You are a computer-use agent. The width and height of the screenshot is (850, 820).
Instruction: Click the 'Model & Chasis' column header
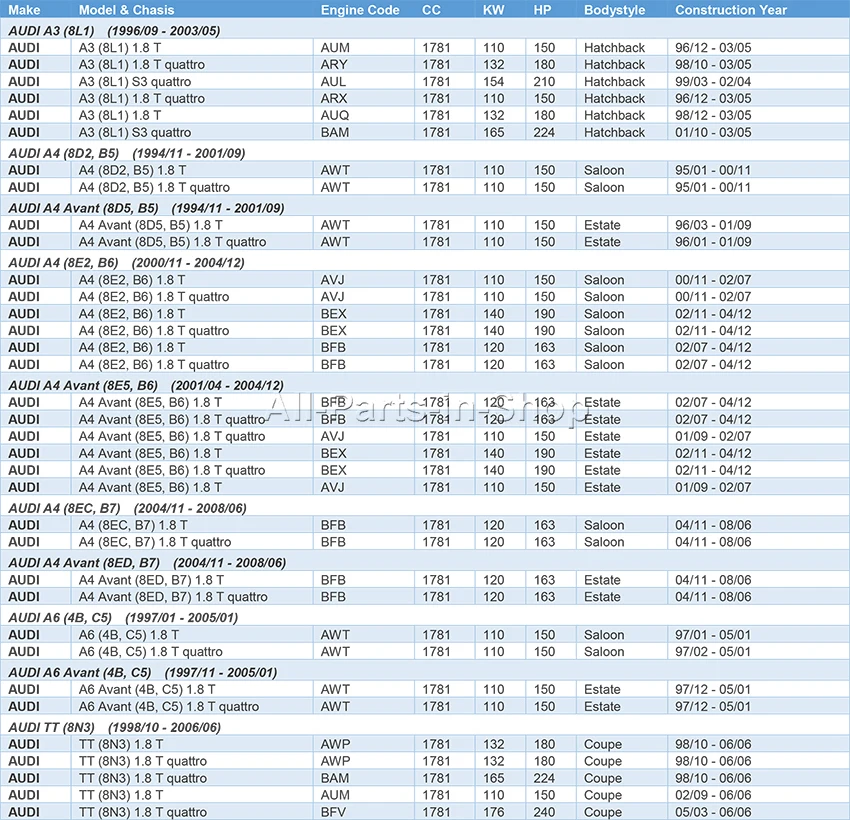[126, 10]
